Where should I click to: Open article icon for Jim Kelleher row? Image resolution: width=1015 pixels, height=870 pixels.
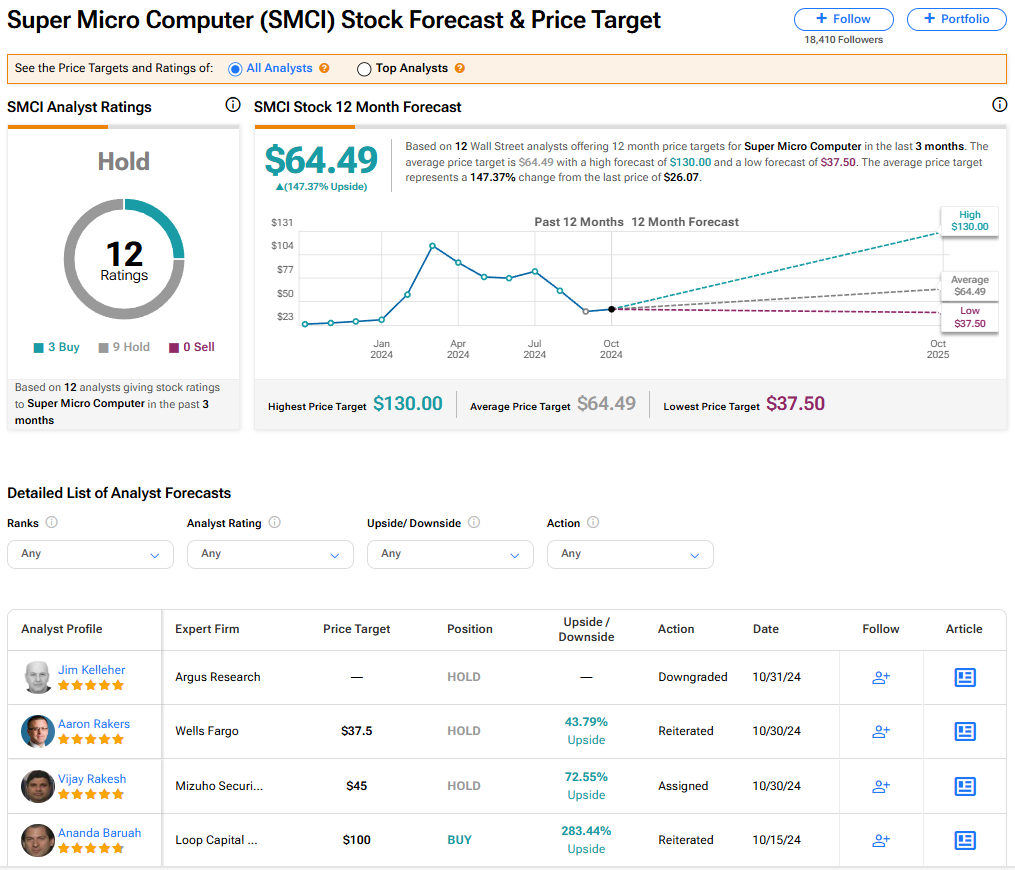point(965,677)
